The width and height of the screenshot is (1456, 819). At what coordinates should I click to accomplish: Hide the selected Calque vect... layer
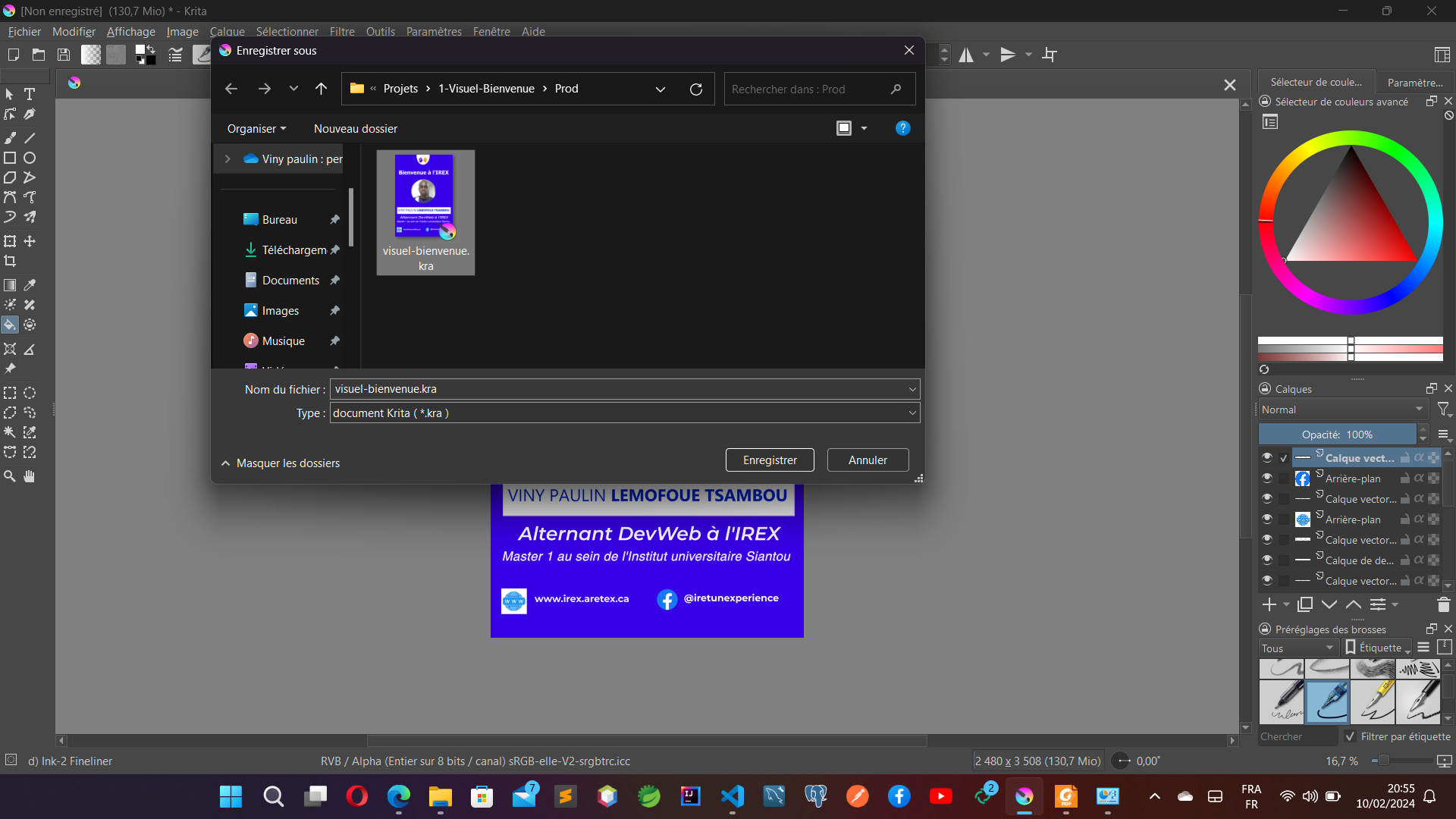(1267, 457)
